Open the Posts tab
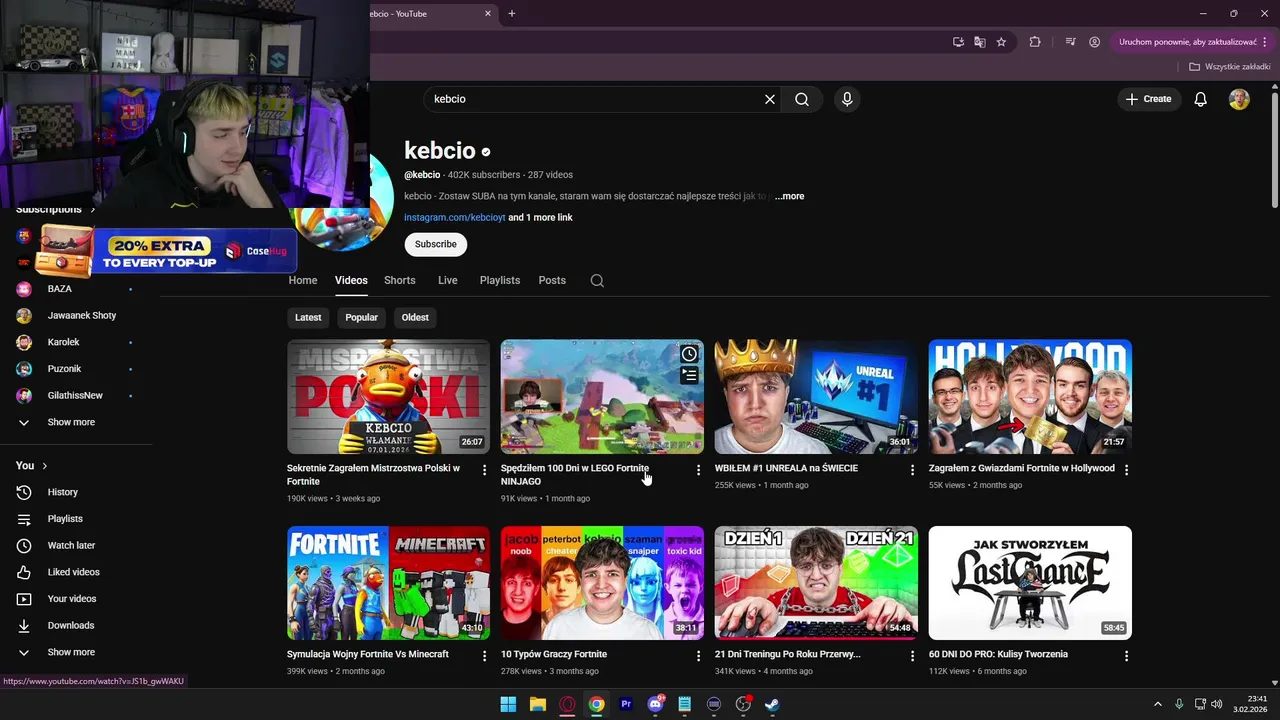Viewport: 1280px width, 720px height. point(552,281)
